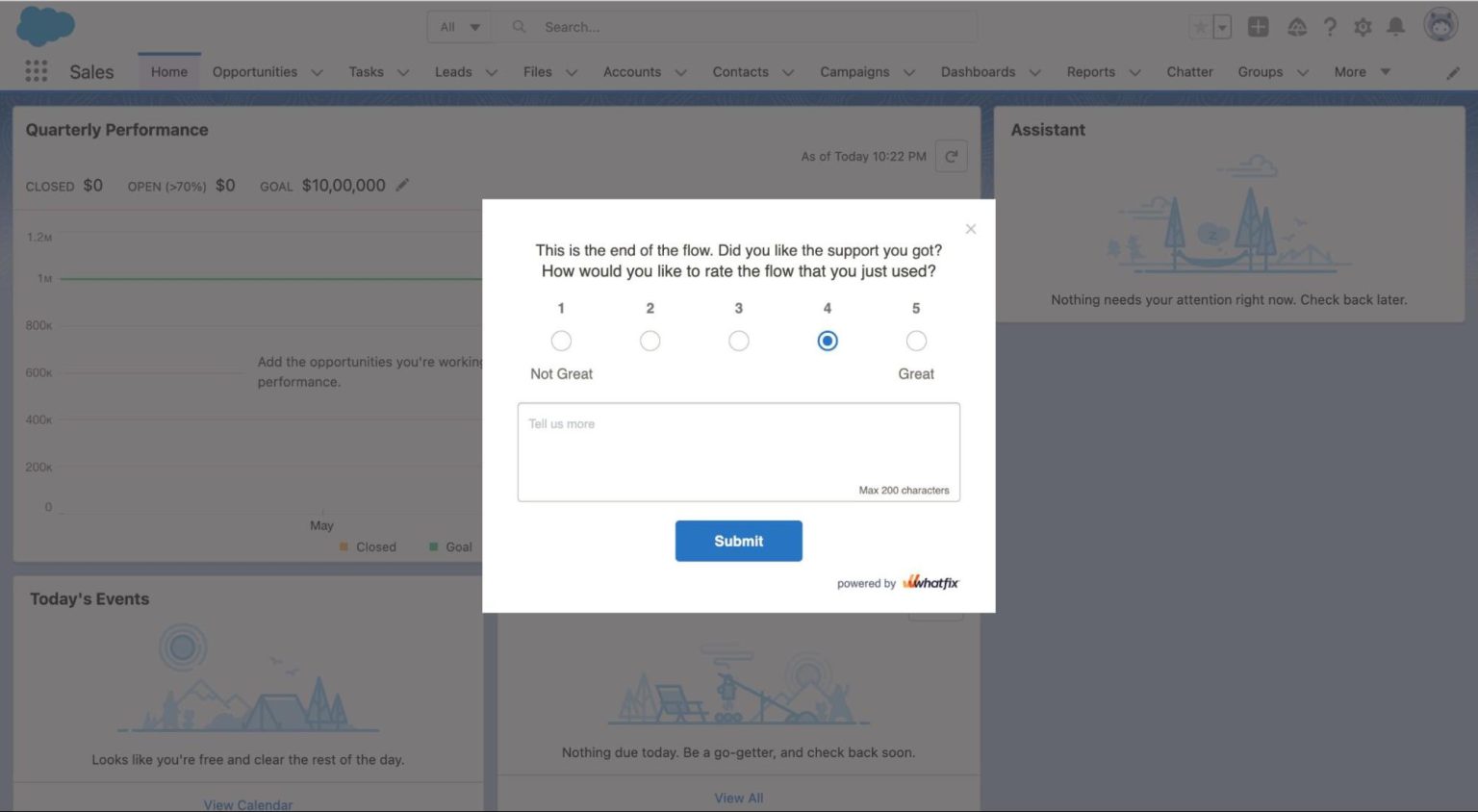Open the Leads dropdown arrow
This screenshot has height=812, width=1478.
coord(492,71)
